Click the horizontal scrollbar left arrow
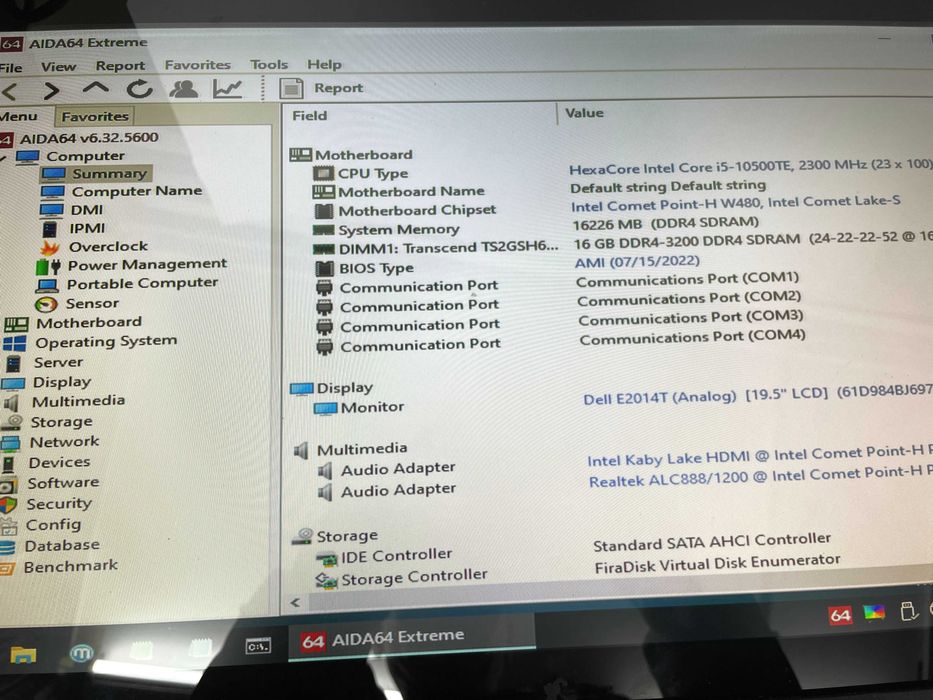Image resolution: width=933 pixels, height=700 pixels. (295, 602)
